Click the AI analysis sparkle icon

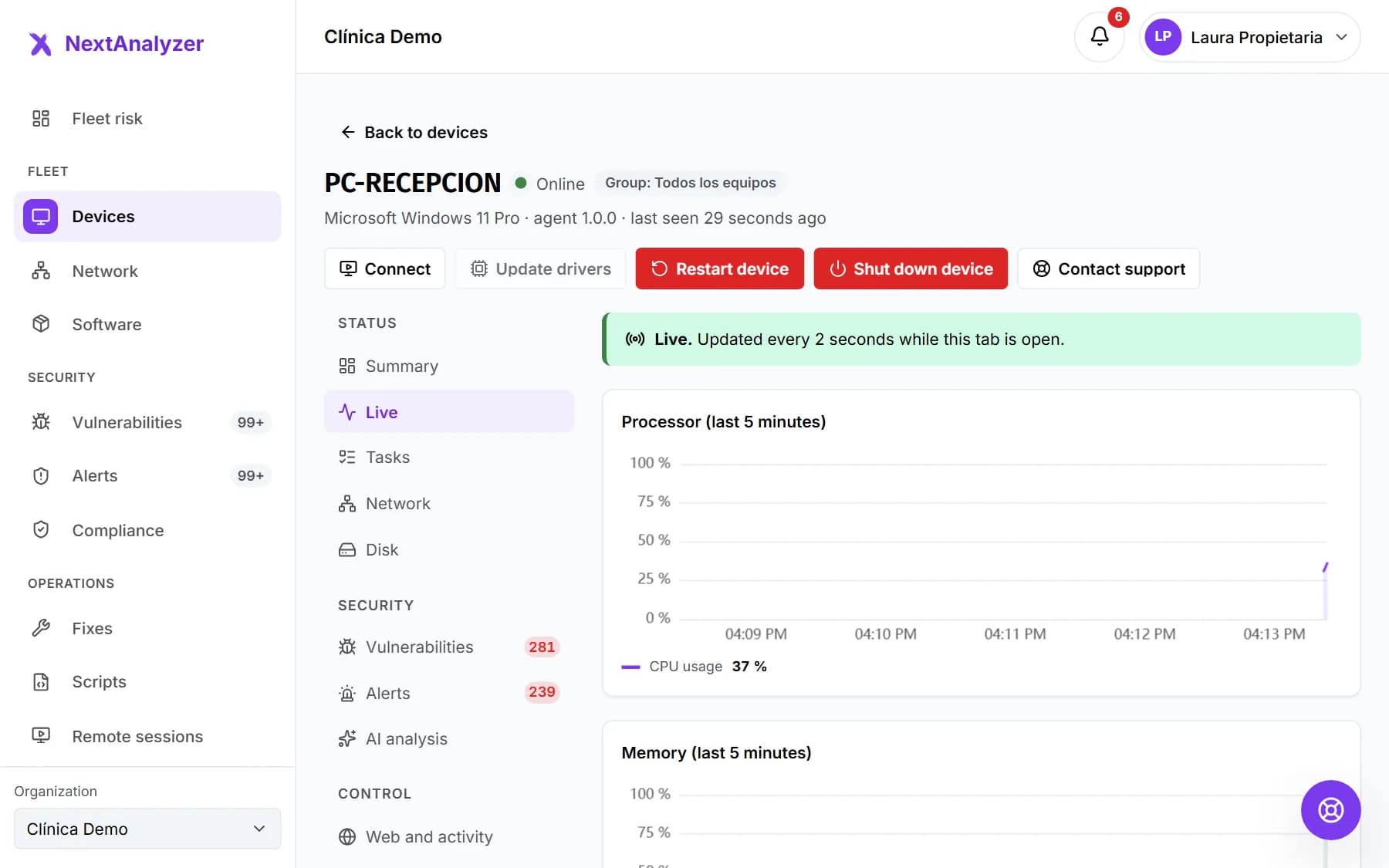tap(347, 739)
